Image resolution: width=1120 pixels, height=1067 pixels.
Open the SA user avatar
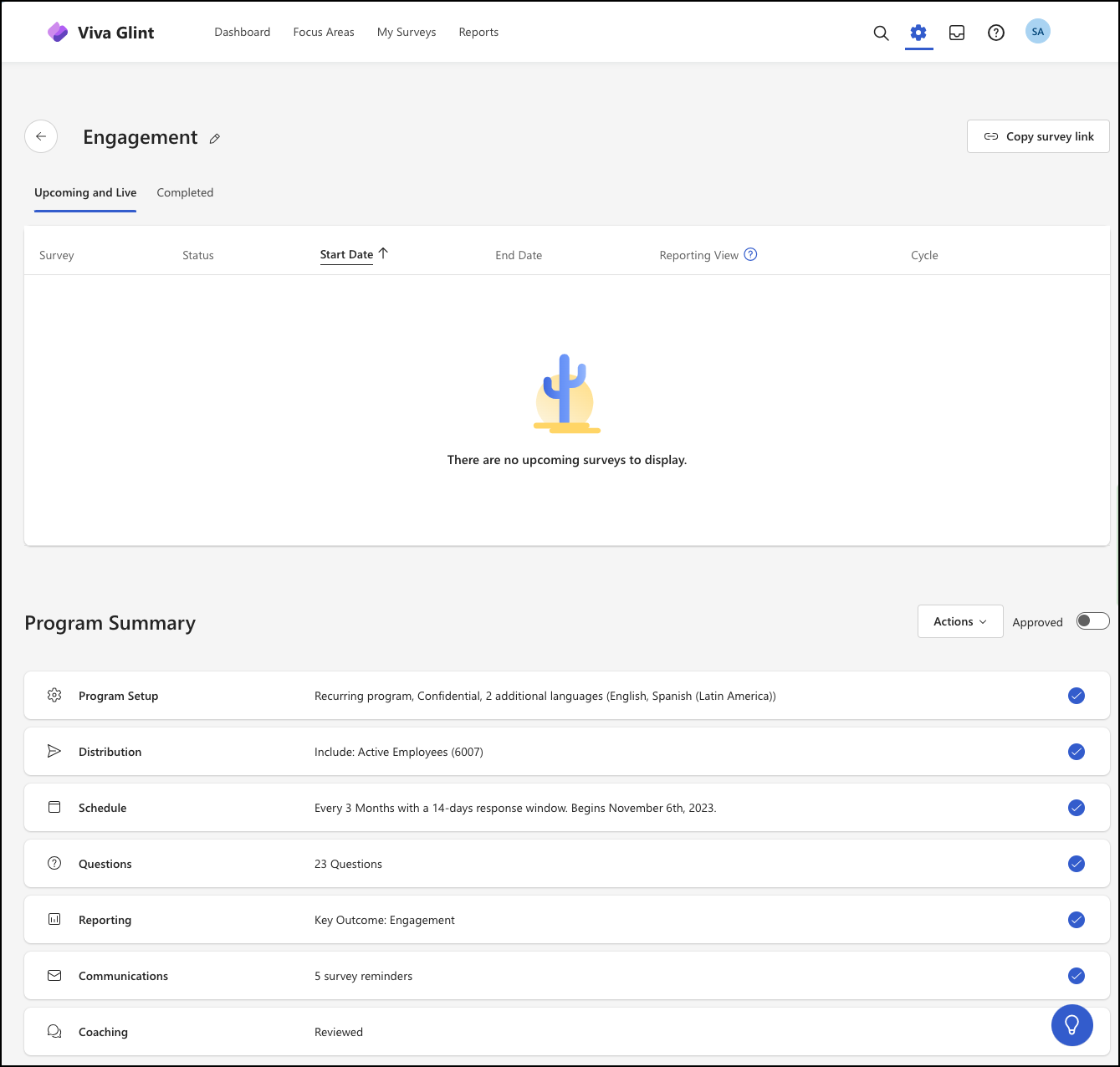click(x=1038, y=32)
